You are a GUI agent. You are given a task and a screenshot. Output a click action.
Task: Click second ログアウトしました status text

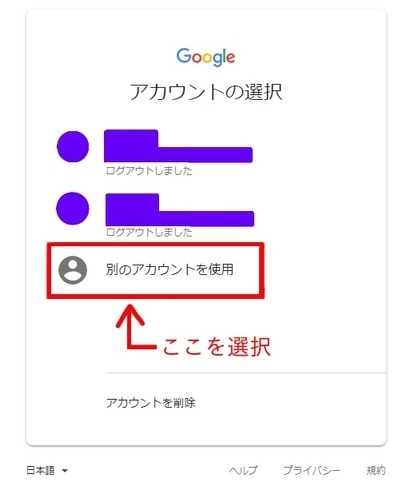(149, 232)
